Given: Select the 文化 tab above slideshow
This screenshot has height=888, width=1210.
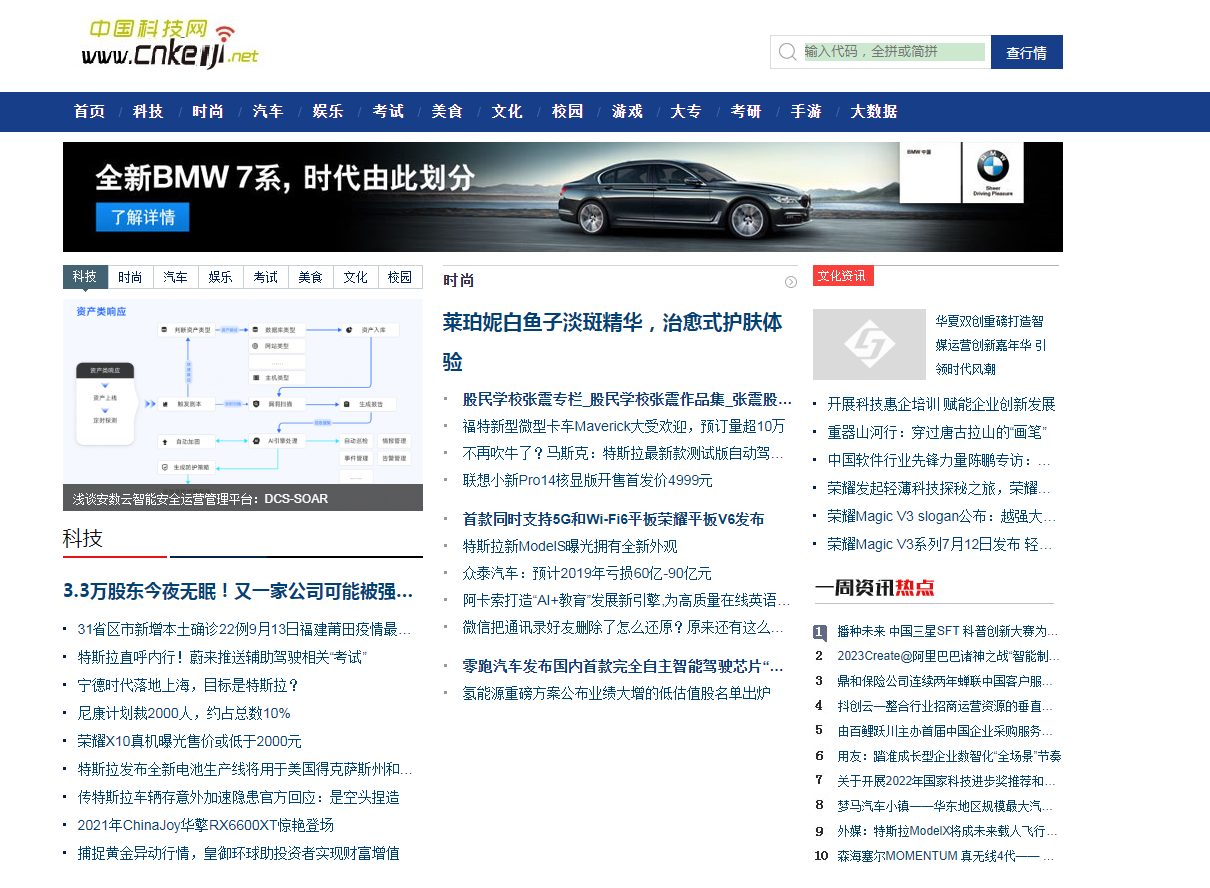Looking at the screenshot, I should (x=355, y=277).
